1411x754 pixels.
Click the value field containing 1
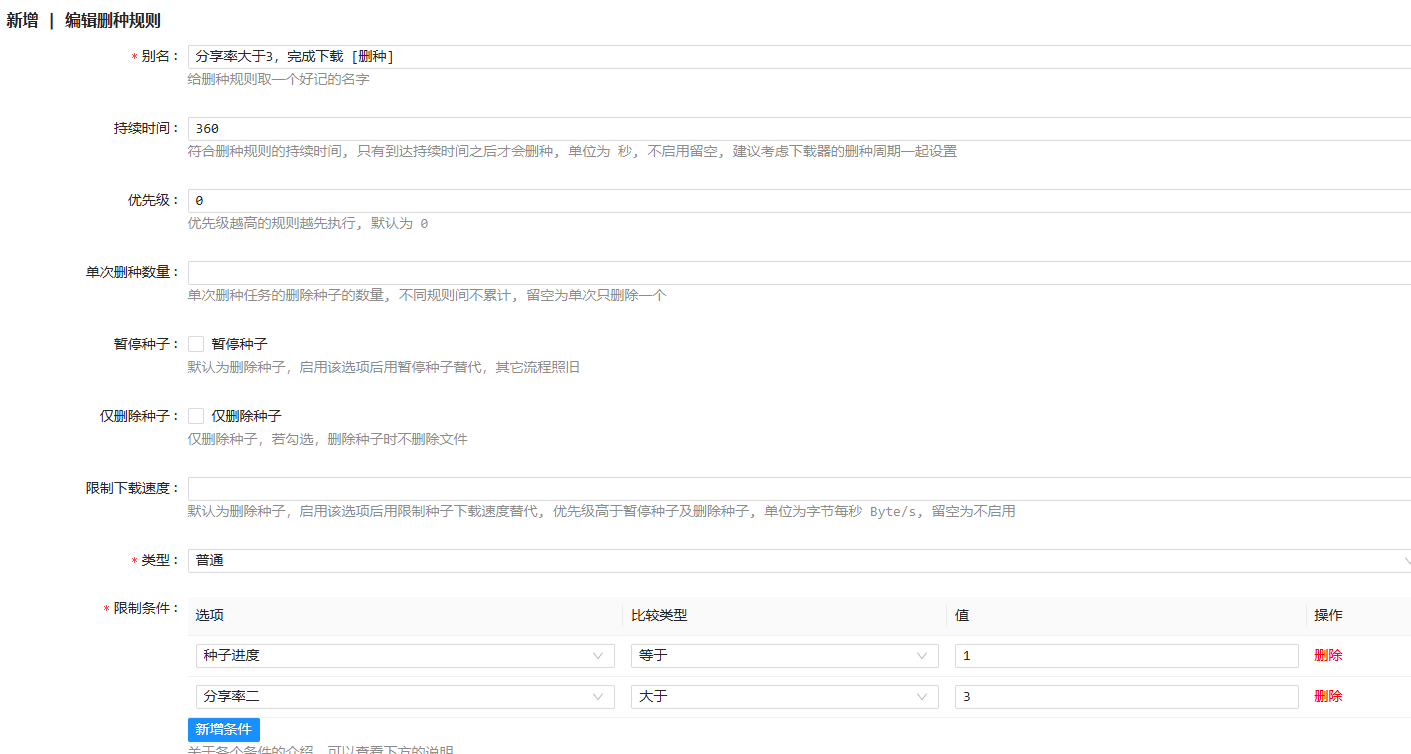(1126, 656)
